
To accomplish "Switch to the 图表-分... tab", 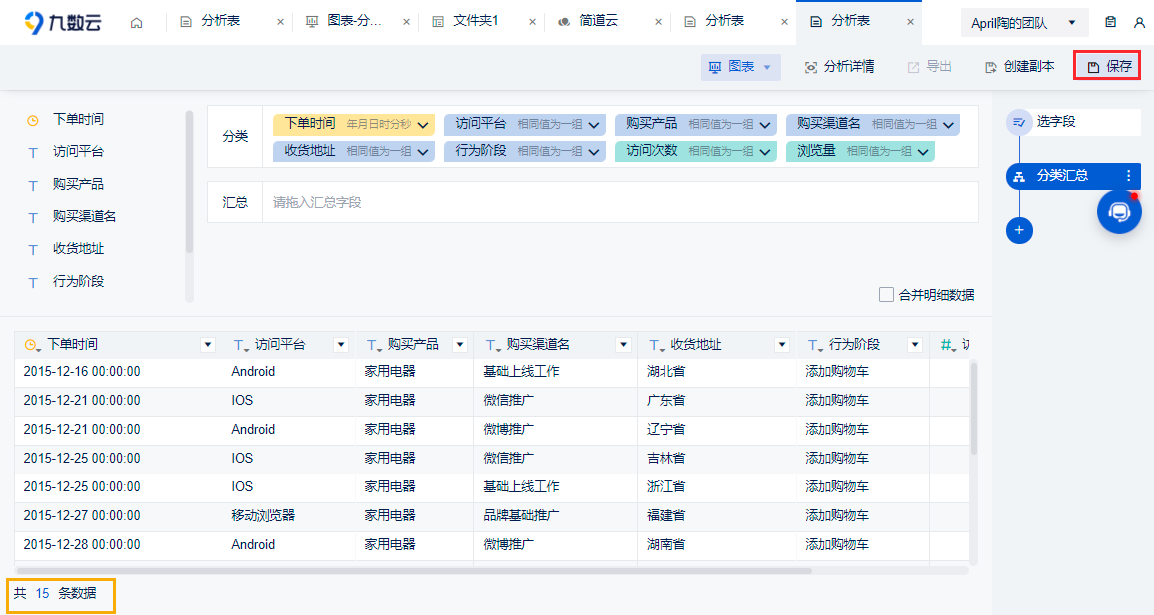I will (x=354, y=21).
